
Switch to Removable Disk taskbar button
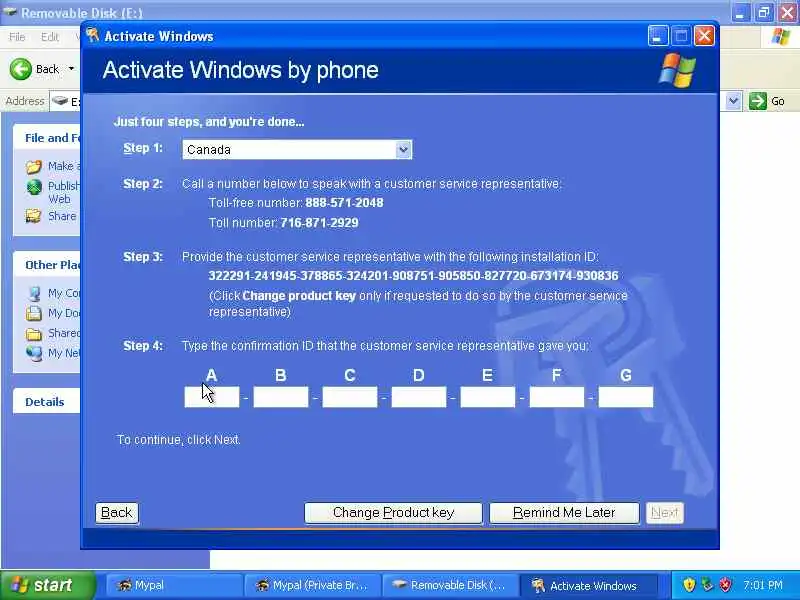tap(450, 585)
